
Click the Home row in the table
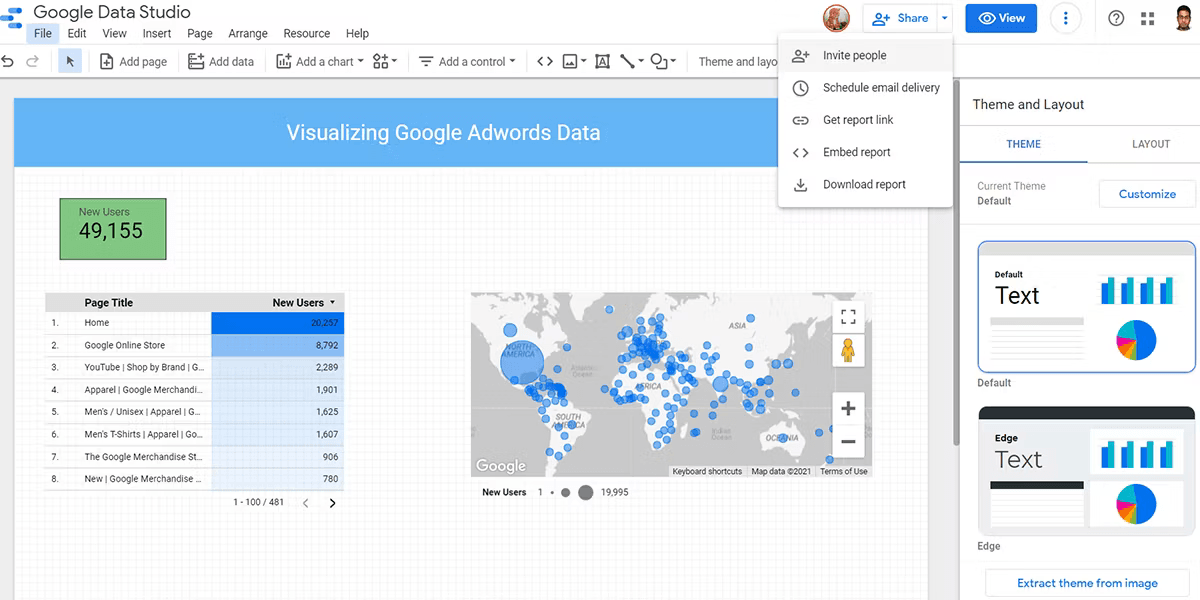194,323
